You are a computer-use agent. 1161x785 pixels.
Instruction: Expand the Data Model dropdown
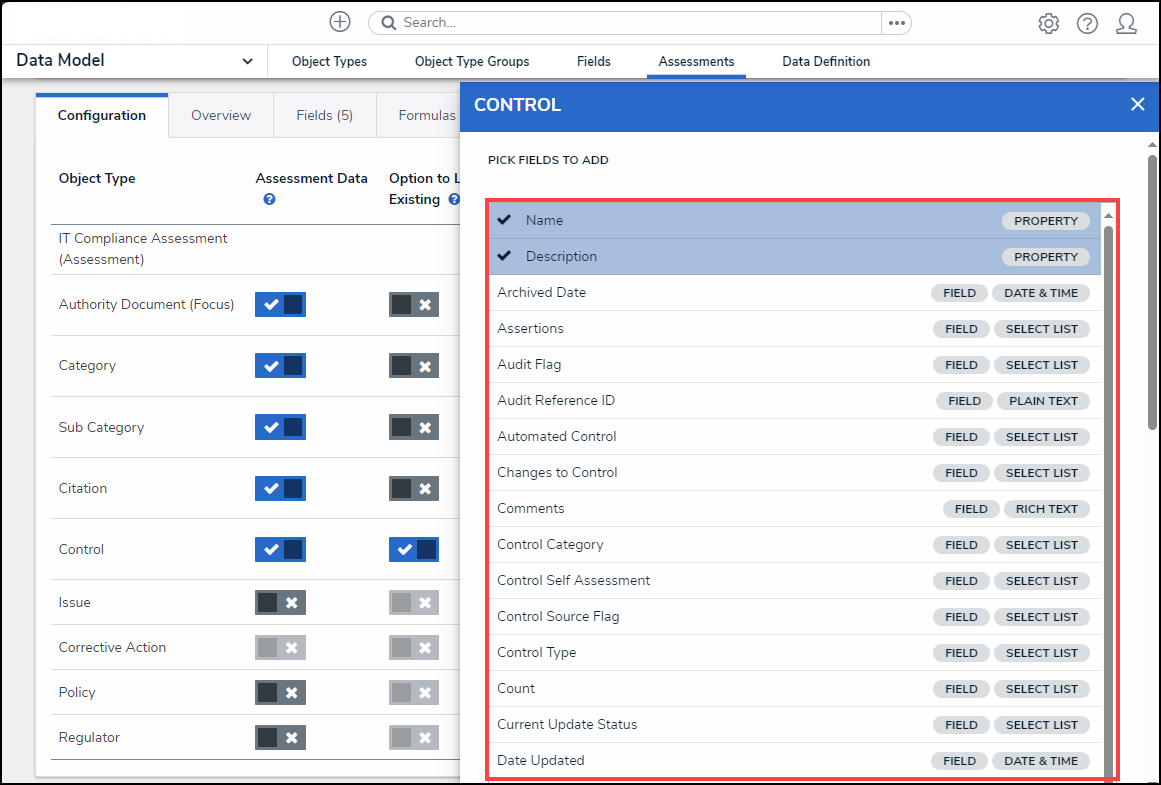(247, 61)
